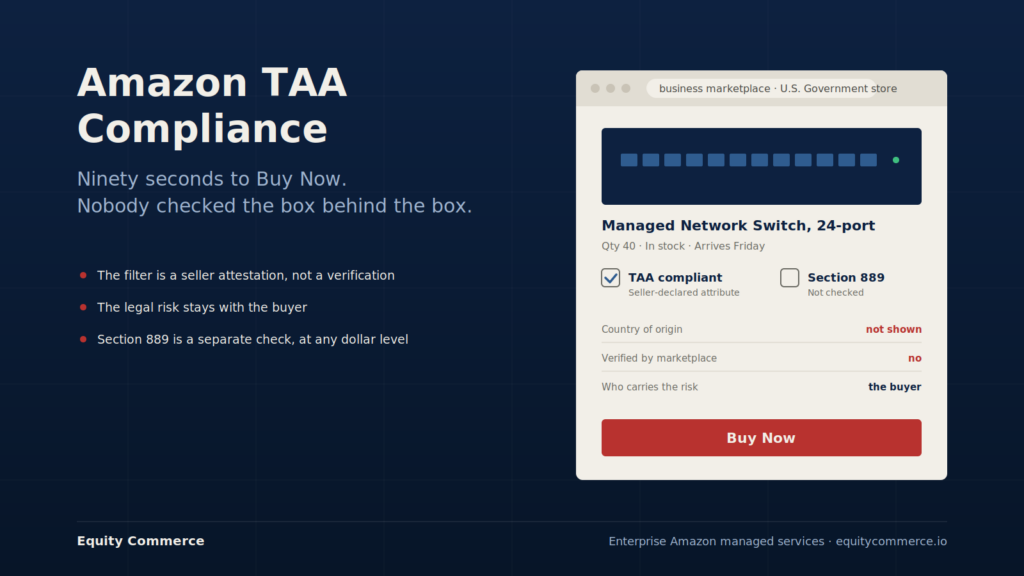Click the 'Verified by marketplace' label
1024x576 pixels.
pyautogui.click(x=659, y=358)
